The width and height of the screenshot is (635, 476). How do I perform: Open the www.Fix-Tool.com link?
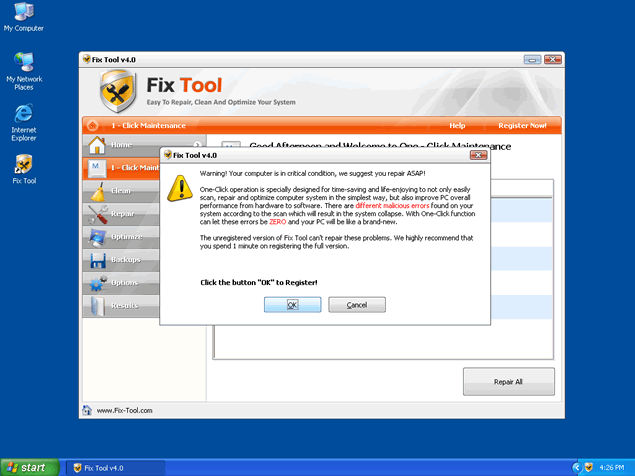(124, 411)
